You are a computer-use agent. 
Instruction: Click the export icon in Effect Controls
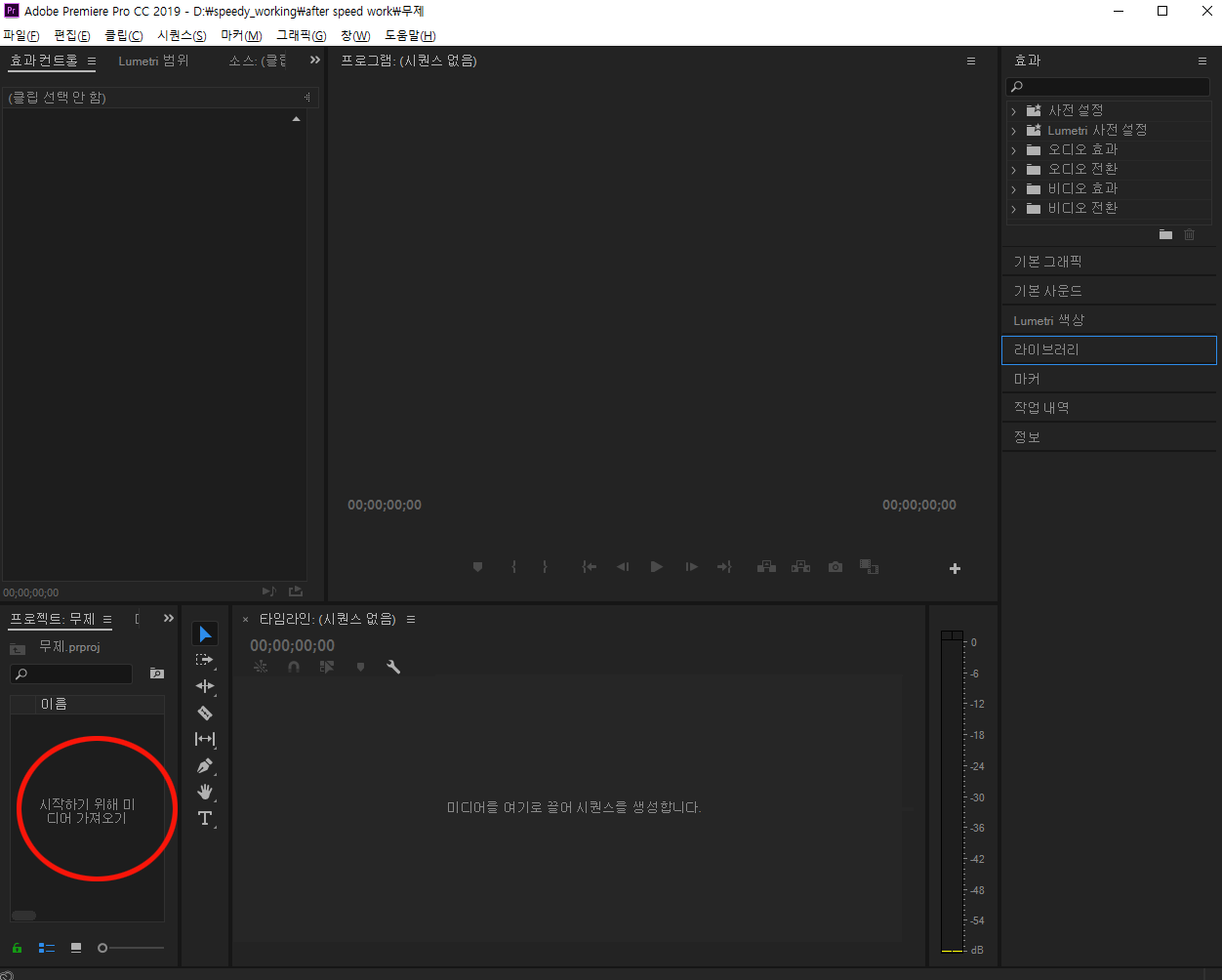pyautogui.click(x=296, y=592)
